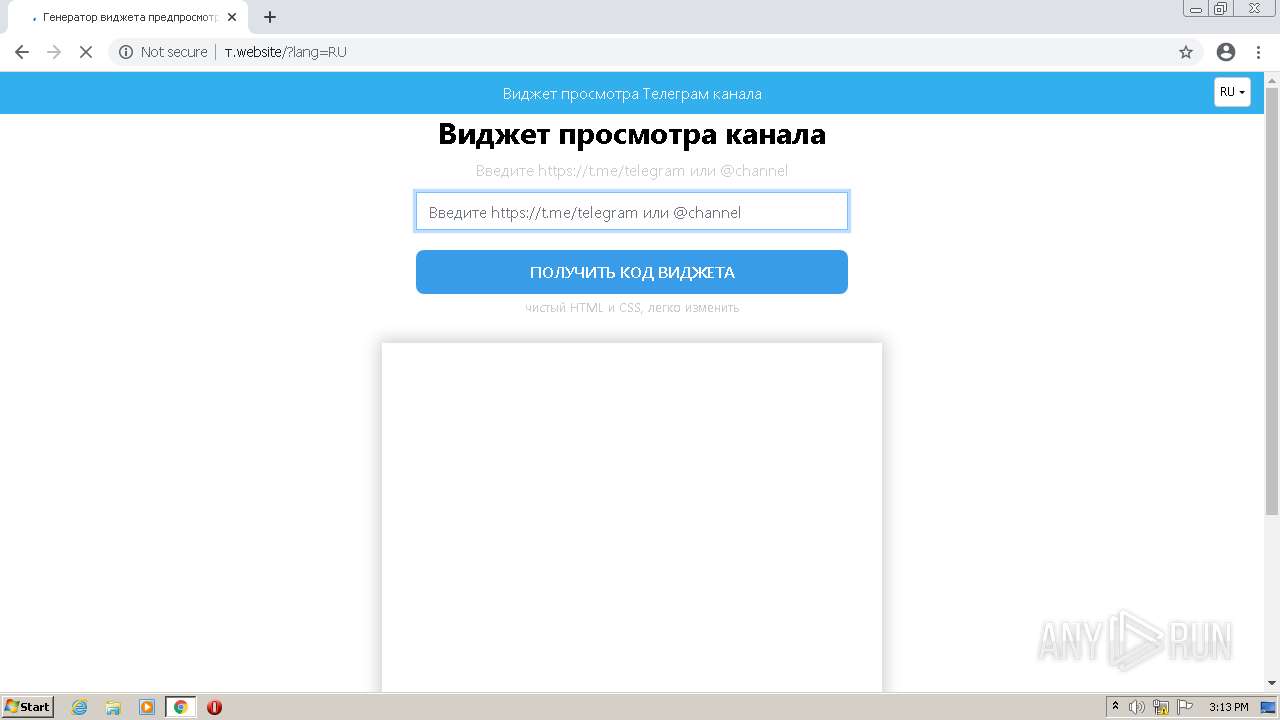Open the network tray icon
This screenshot has width=1280, height=720.
(1161, 707)
